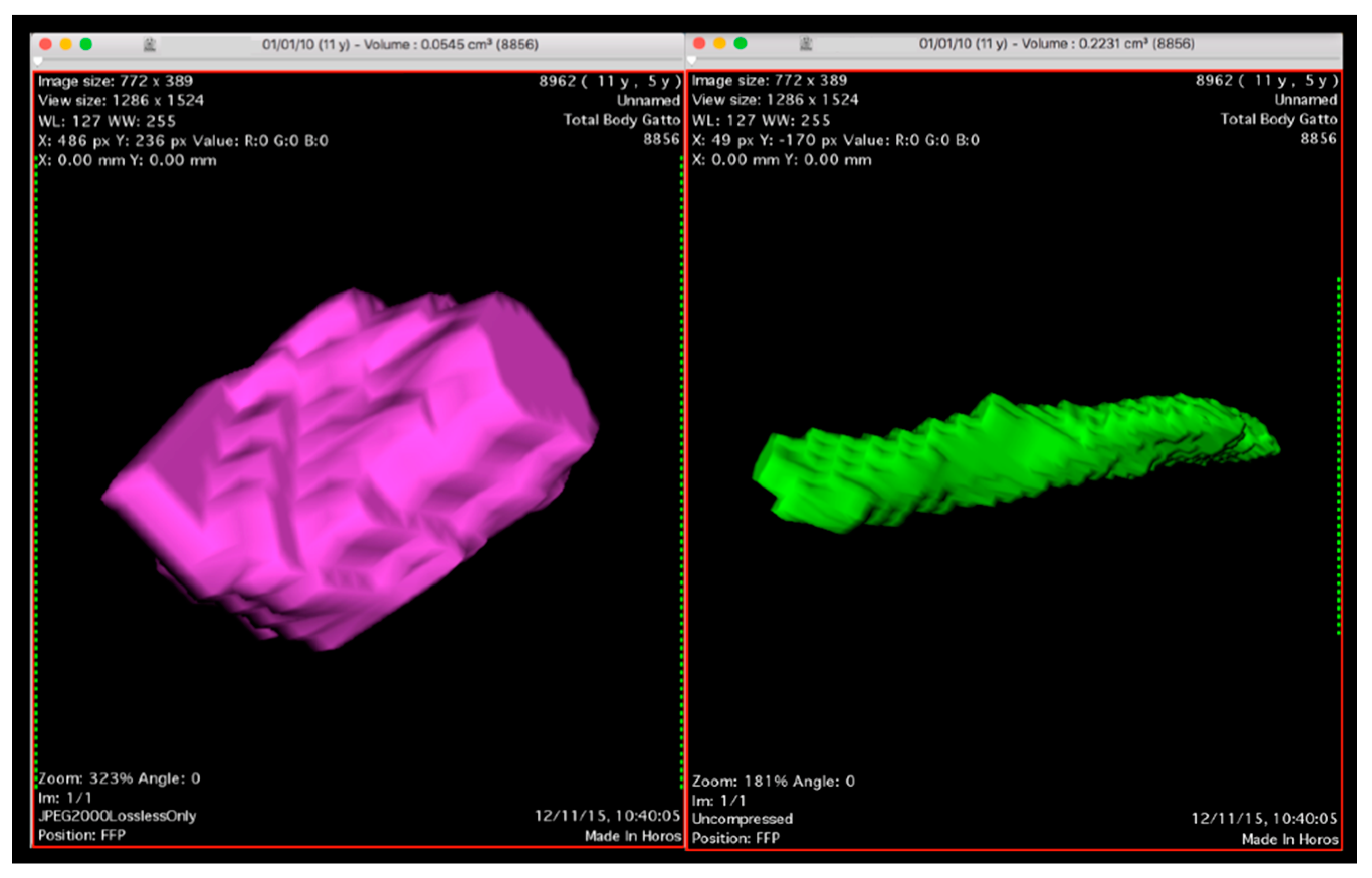Click the 'Volume : 0.0545 cm³' window title
This screenshot has width=1372, height=878.
(400, 44)
